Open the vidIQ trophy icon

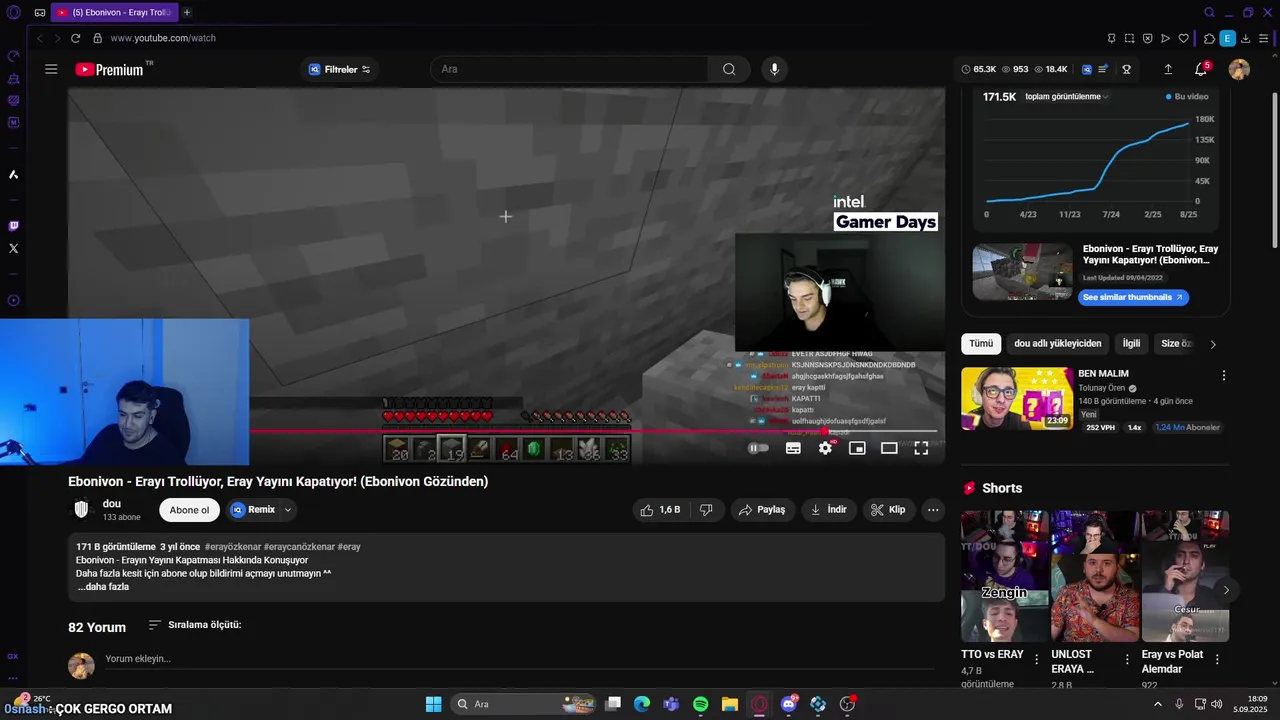(x=1126, y=69)
